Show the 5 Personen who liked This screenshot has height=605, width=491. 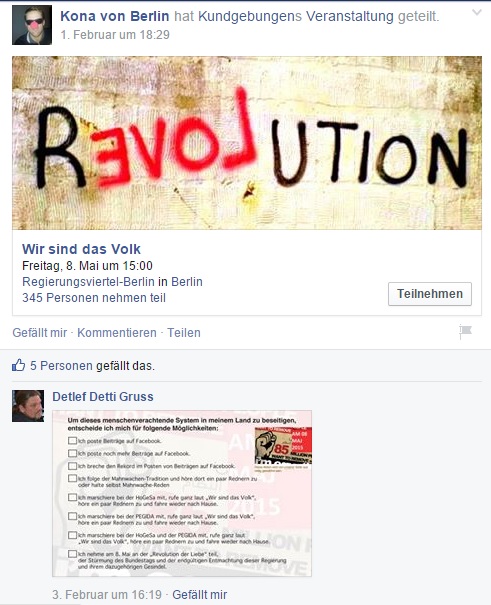(61, 365)
